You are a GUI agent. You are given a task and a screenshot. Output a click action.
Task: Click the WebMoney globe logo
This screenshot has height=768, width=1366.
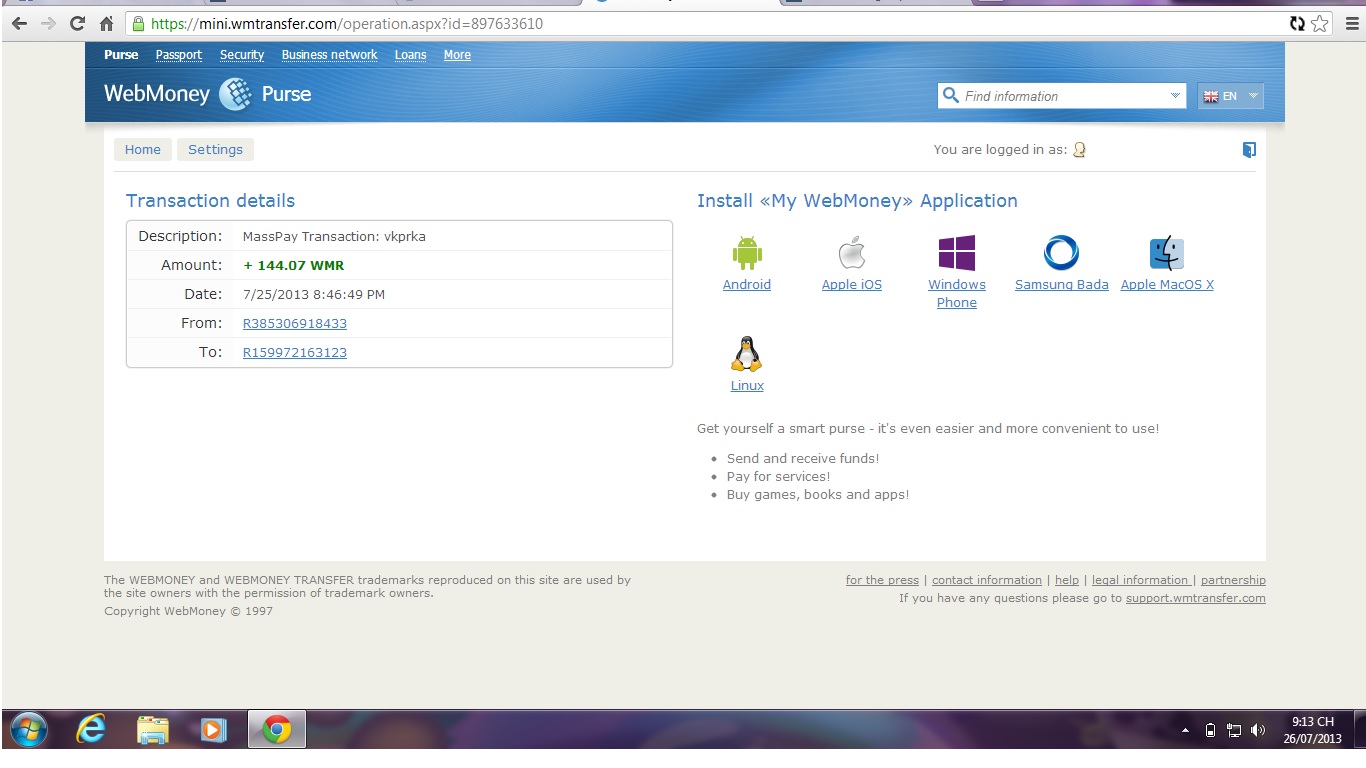pos(235,94)
